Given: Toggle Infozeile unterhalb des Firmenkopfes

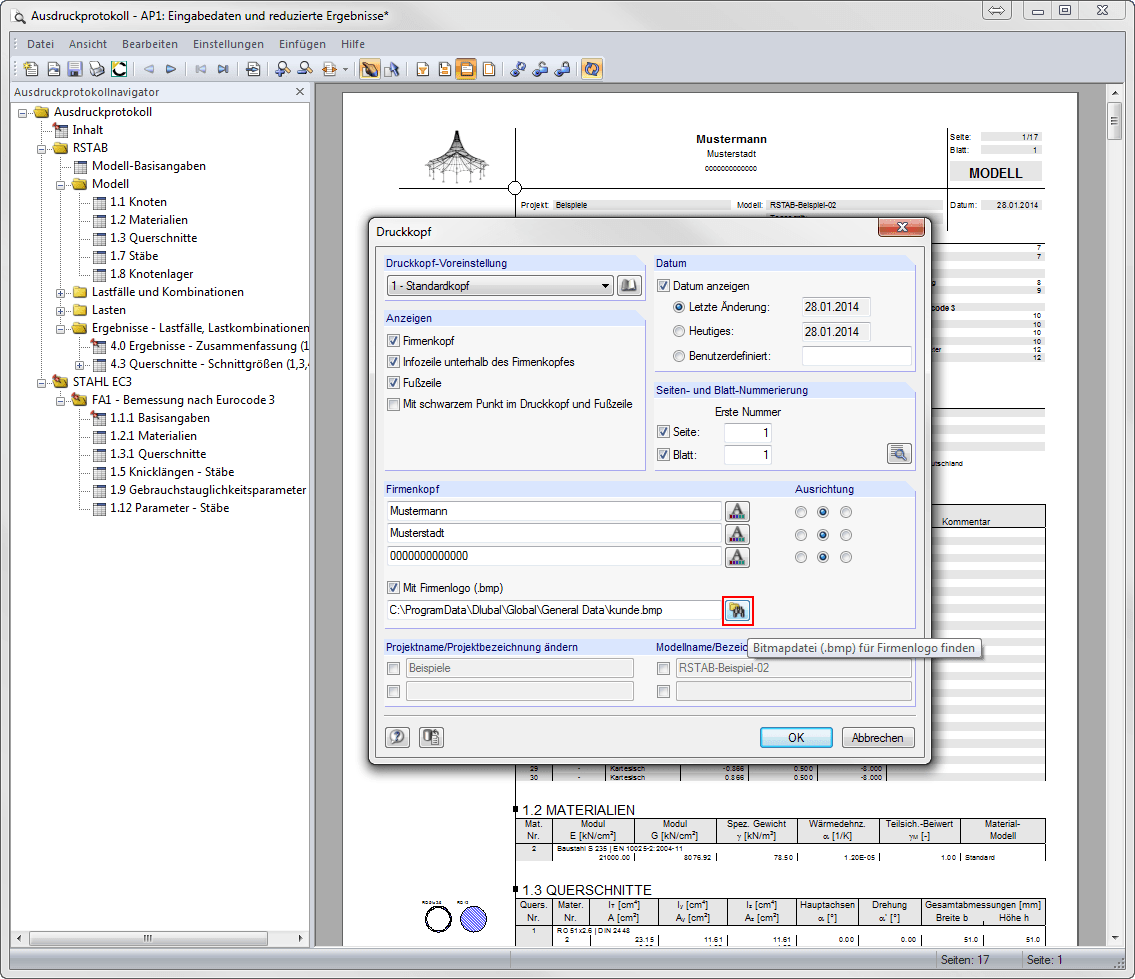Looking at the screenshot, I should point(394,361).
